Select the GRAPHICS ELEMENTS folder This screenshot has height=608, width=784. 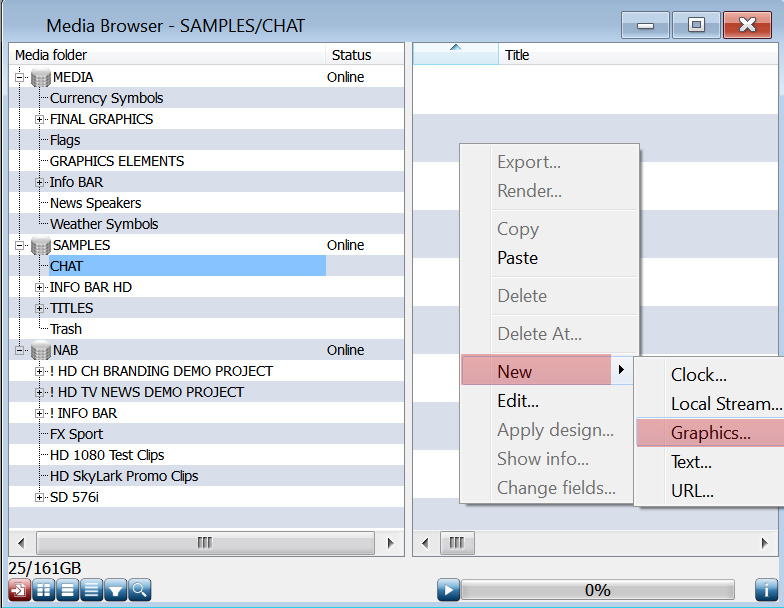pos(117,161)
